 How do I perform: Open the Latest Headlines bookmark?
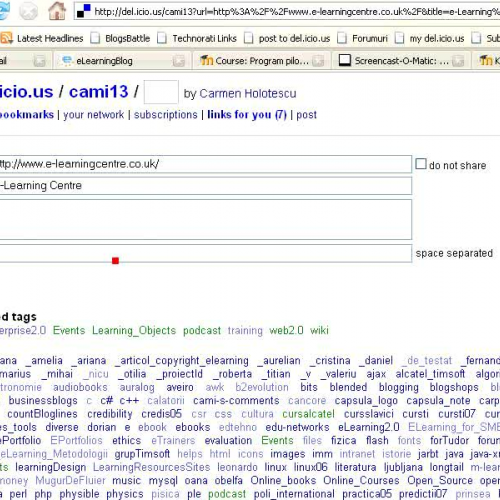point(50,39)
